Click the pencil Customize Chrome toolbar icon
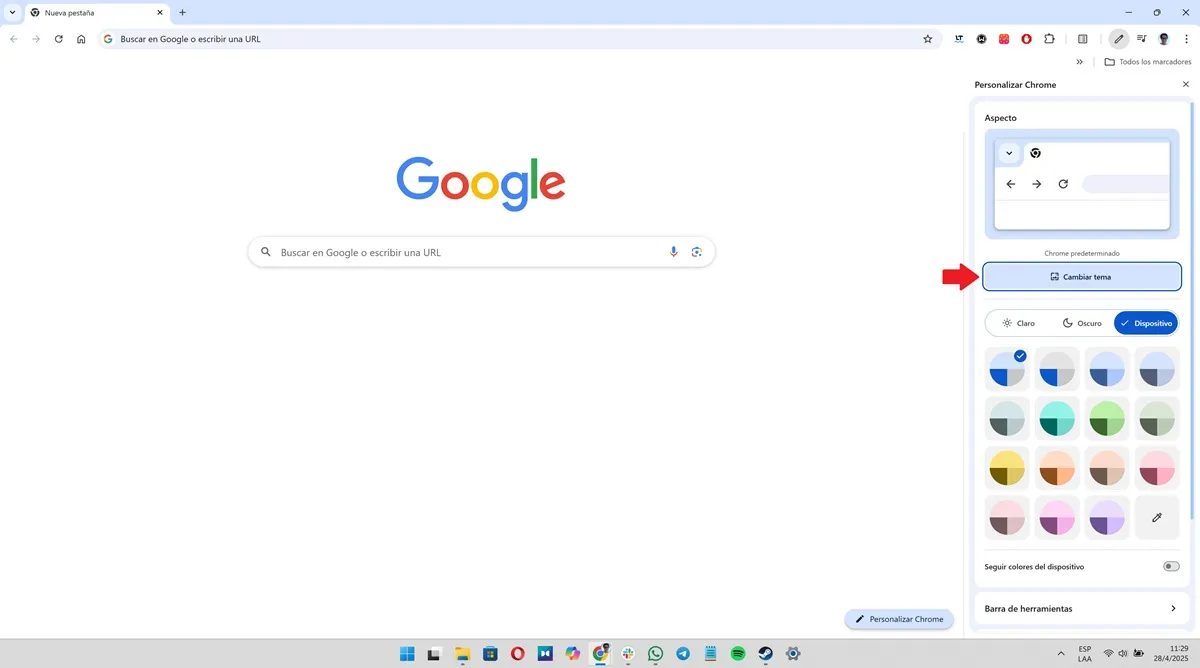Viewport: 1200px width, 668px height. [x=1119, y=39]
